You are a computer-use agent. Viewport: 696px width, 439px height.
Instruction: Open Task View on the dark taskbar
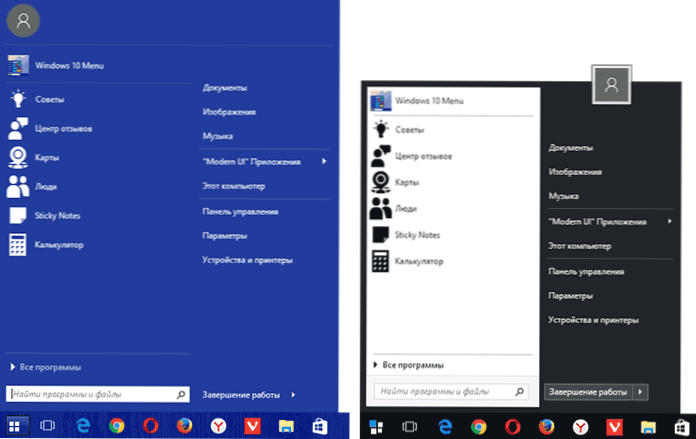(409, 427)
